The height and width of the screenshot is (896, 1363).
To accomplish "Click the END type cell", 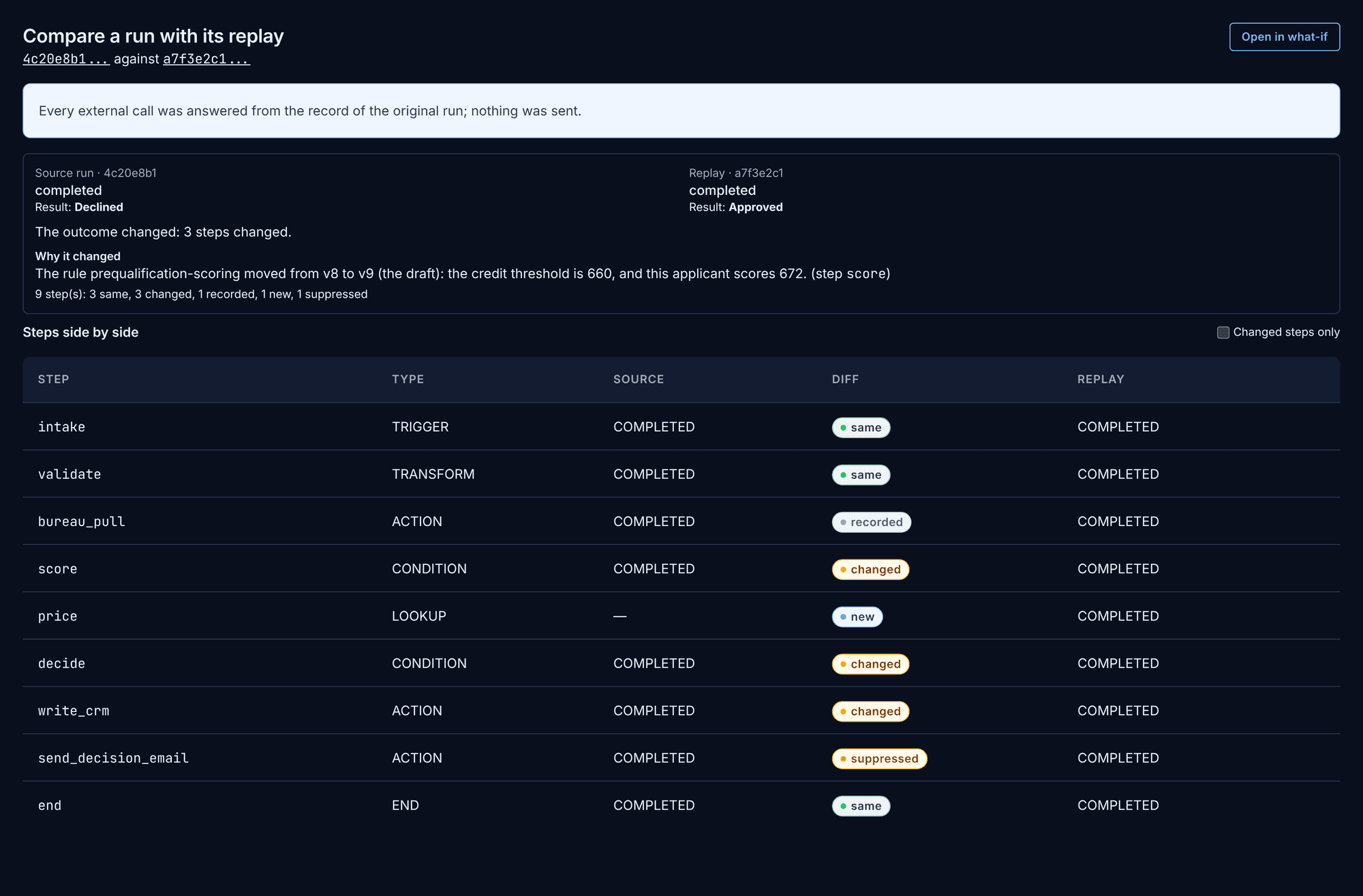I will coord(405,806).
